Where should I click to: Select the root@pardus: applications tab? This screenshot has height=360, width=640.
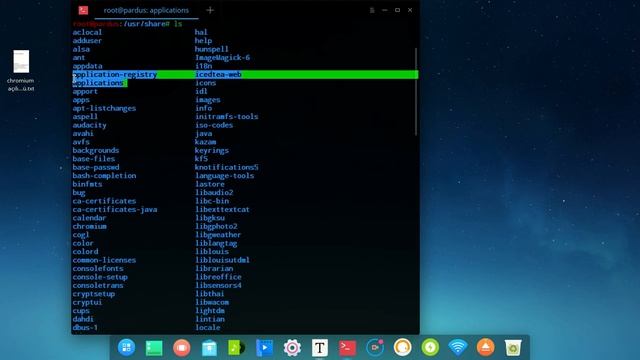click(146, 10)
